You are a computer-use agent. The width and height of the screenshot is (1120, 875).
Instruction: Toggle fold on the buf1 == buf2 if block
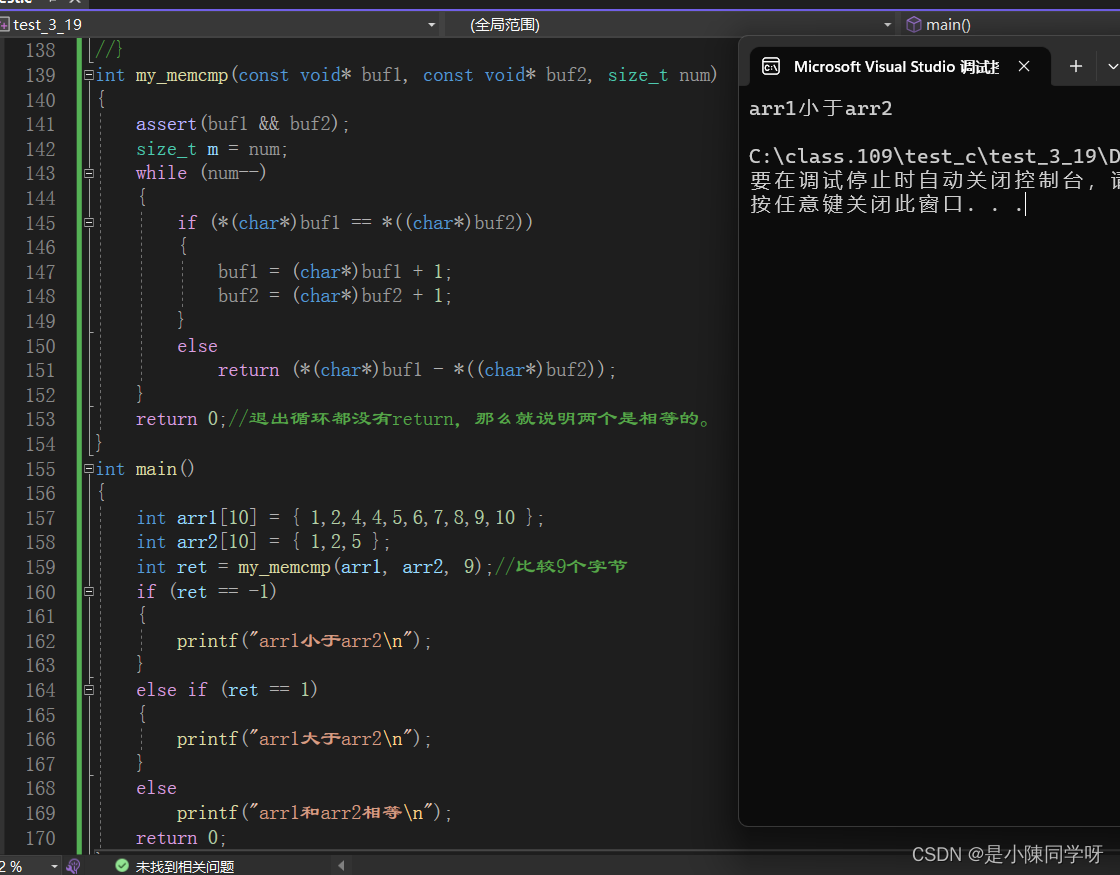click(x=89, y=222)
